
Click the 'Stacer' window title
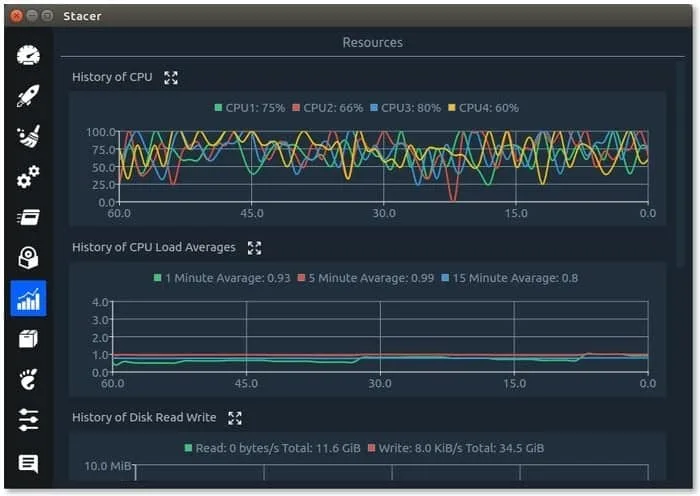point(82,16)
